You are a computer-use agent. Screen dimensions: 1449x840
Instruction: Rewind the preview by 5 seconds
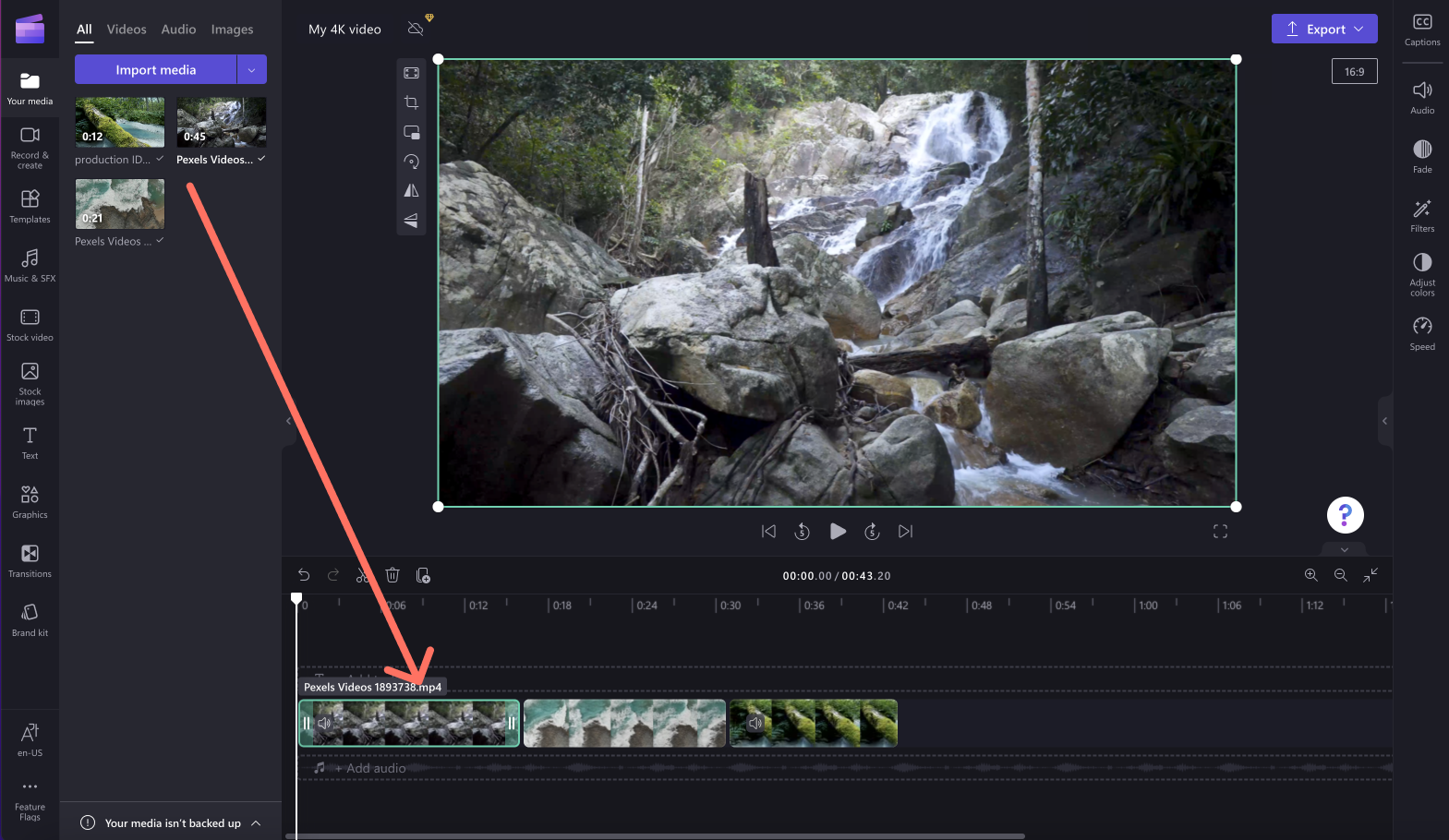tap(803, 531)
